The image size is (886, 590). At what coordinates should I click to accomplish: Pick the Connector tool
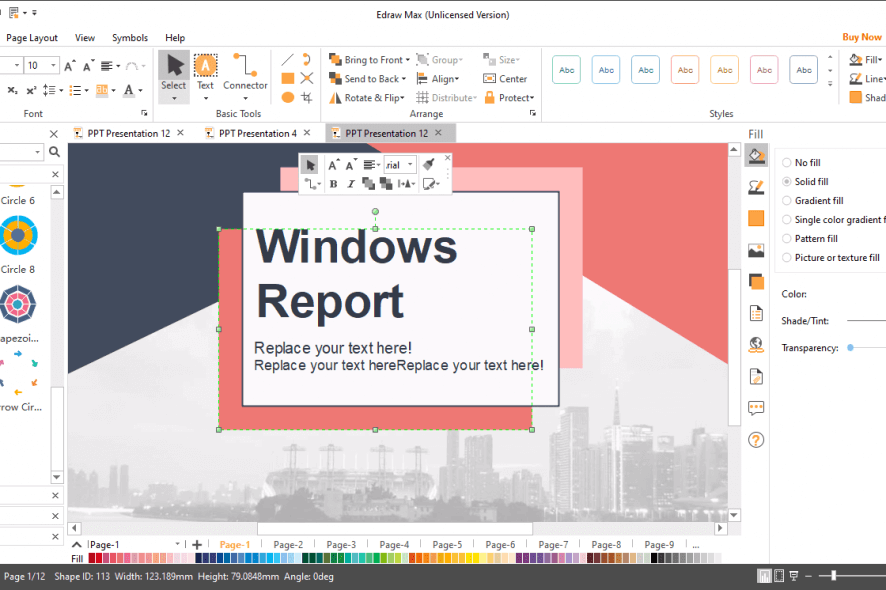pyautogui.click(x=245, y=76)
